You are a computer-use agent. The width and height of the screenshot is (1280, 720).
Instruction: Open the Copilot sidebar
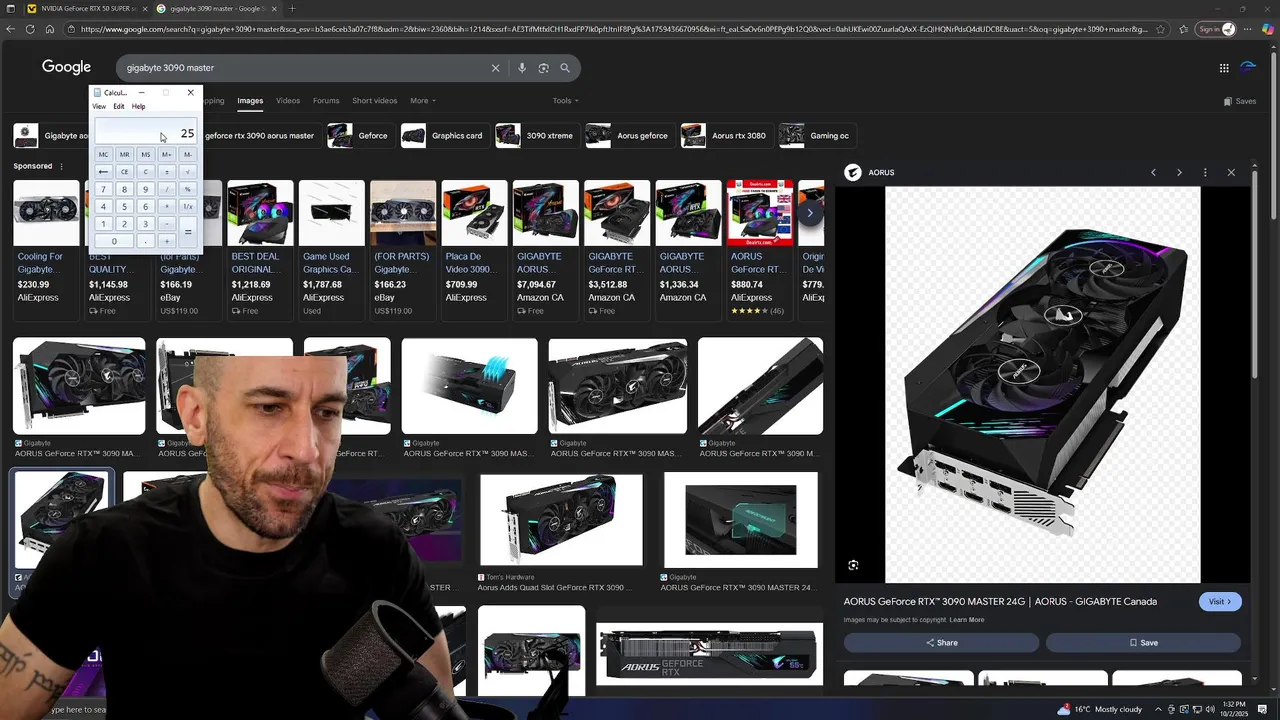pyautogui.click(x=1268, y=29)
